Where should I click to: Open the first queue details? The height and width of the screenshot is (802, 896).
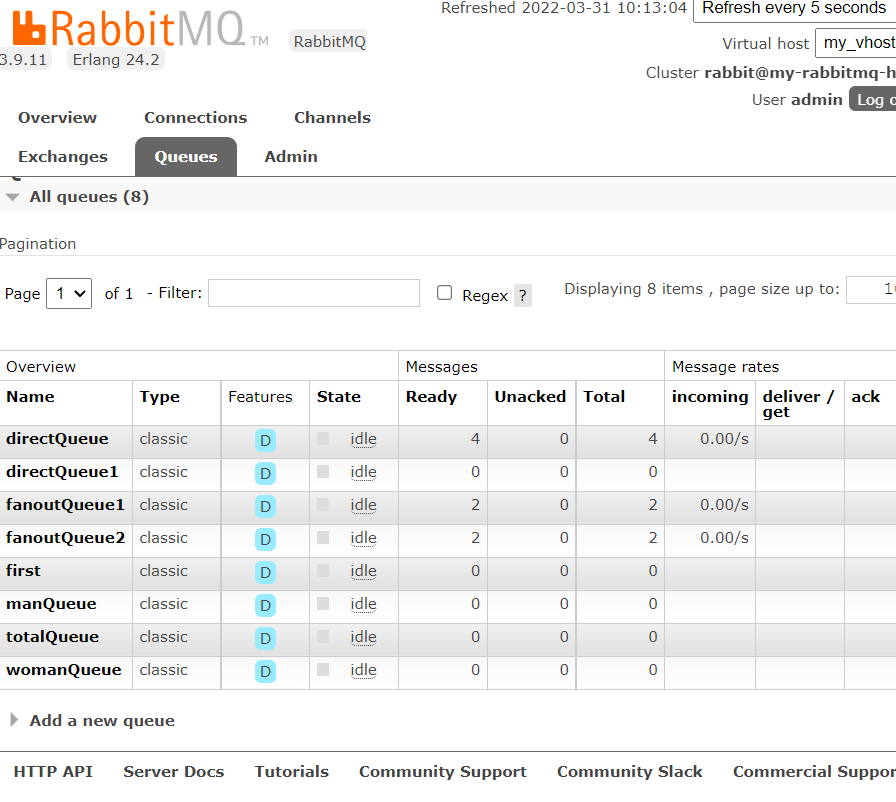tap(23, 571)
